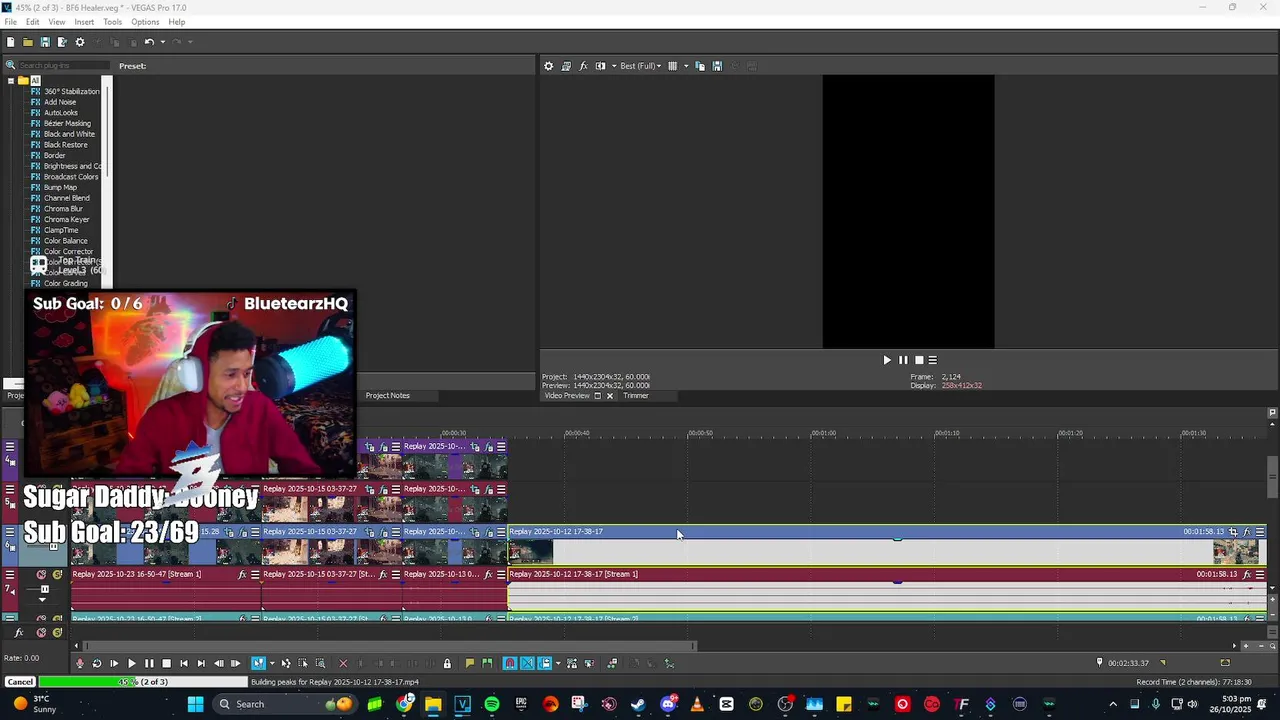The height and width of the screenshot is (720, 1280).
Task: Open the Tools menu
Action: 112,22
